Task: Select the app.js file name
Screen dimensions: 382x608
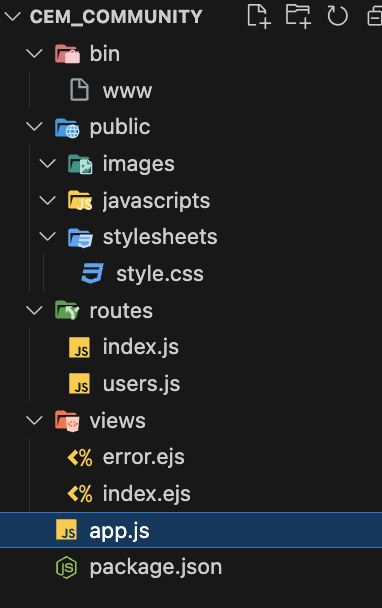Action: 119,530
